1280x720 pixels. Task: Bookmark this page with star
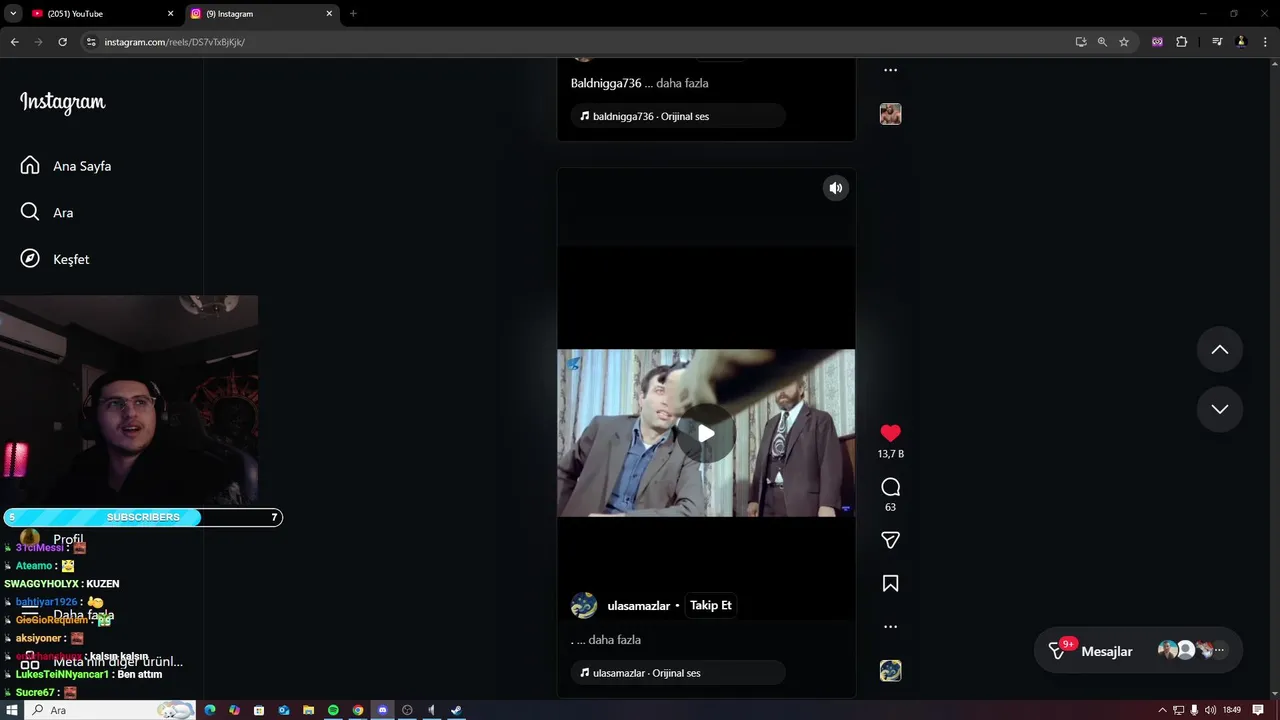(1124, 42)
